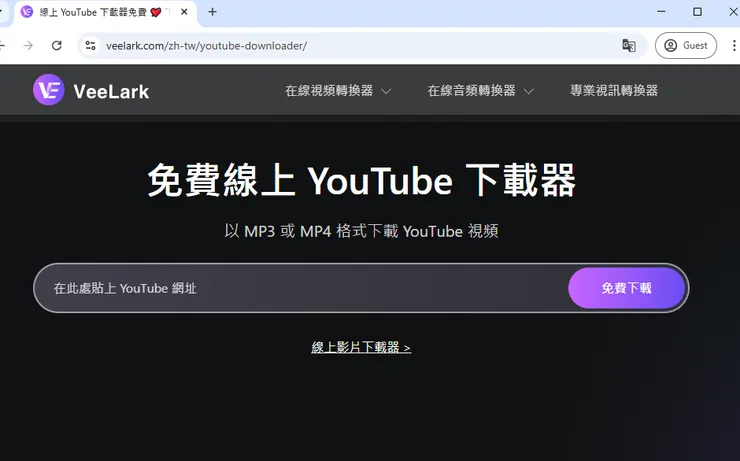Open the 專業視訊轉換器 menu item
Viewport: 740px width, 461px height.
click(x=614, y=91)
